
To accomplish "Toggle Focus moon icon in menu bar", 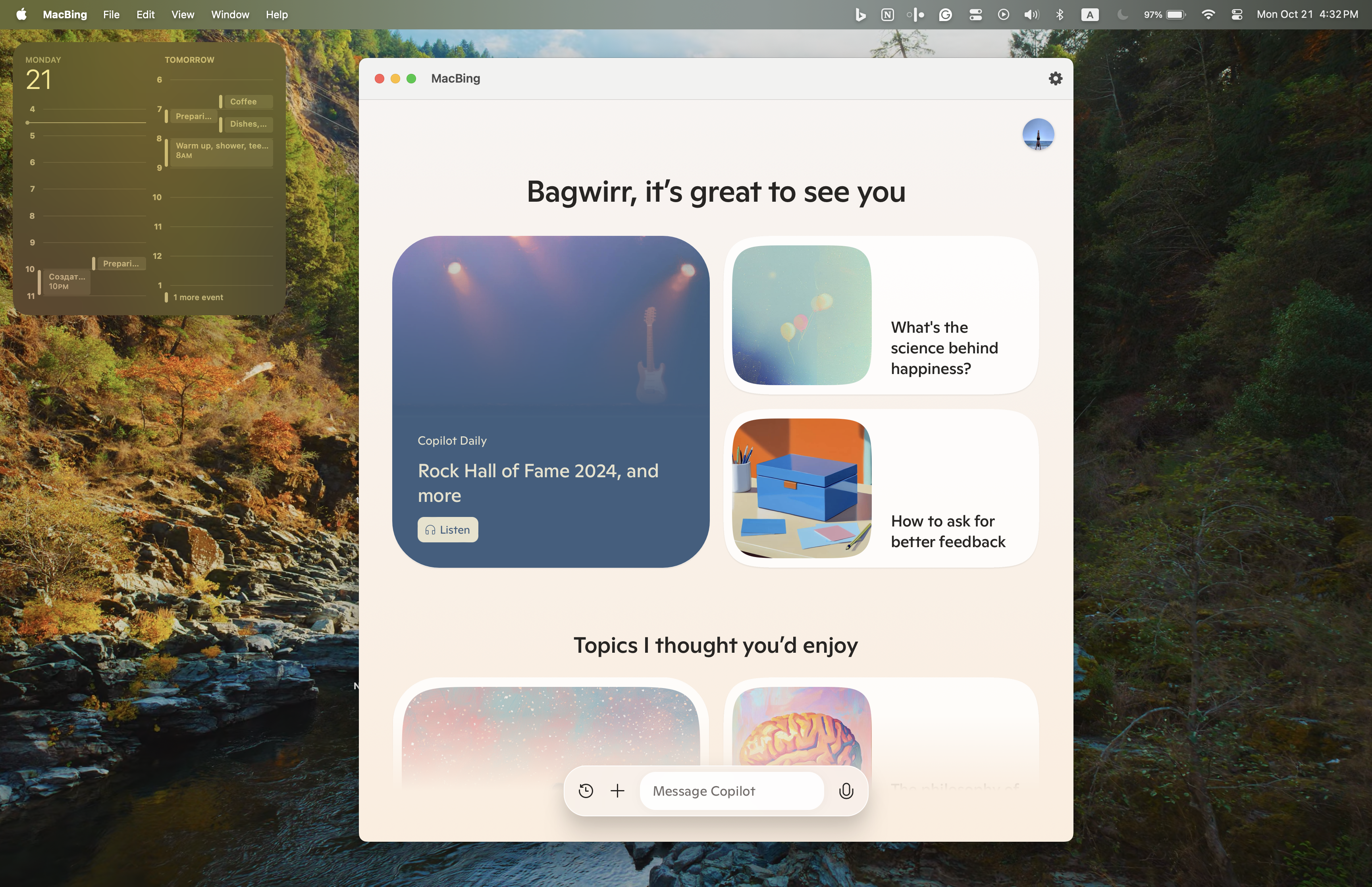I will 1122,14.
